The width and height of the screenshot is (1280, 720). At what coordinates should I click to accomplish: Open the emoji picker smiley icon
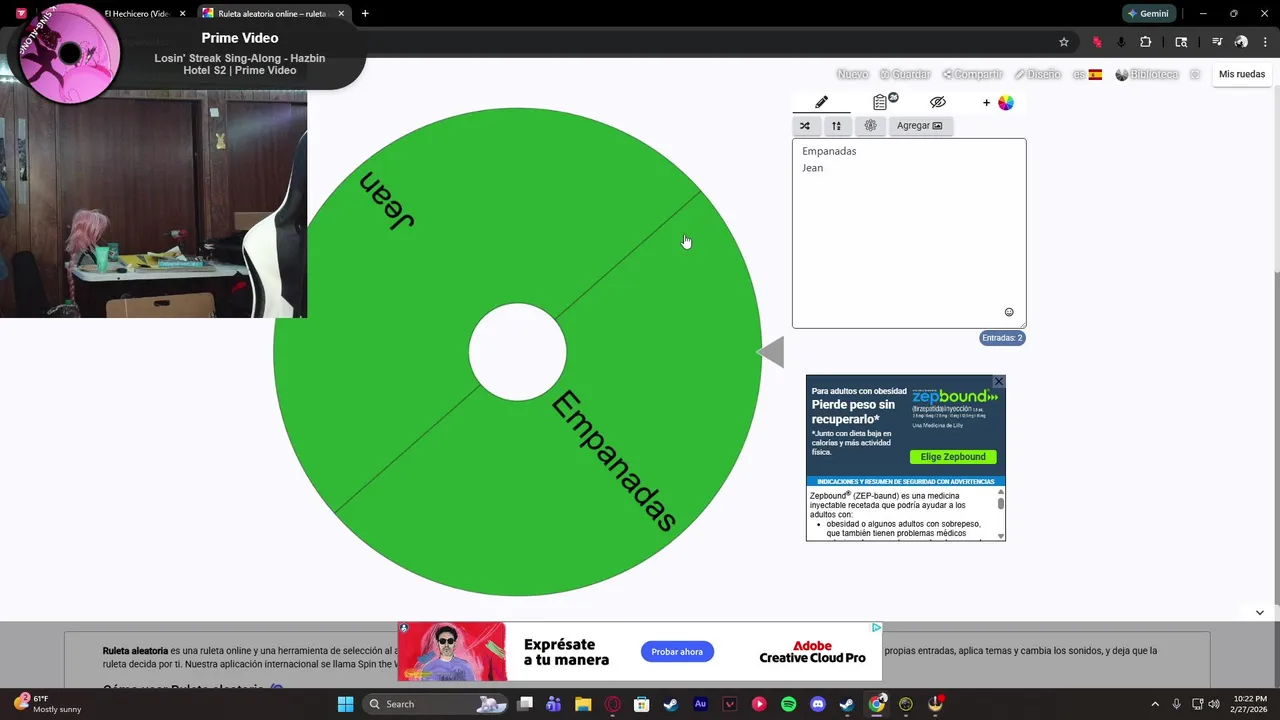1009,312
